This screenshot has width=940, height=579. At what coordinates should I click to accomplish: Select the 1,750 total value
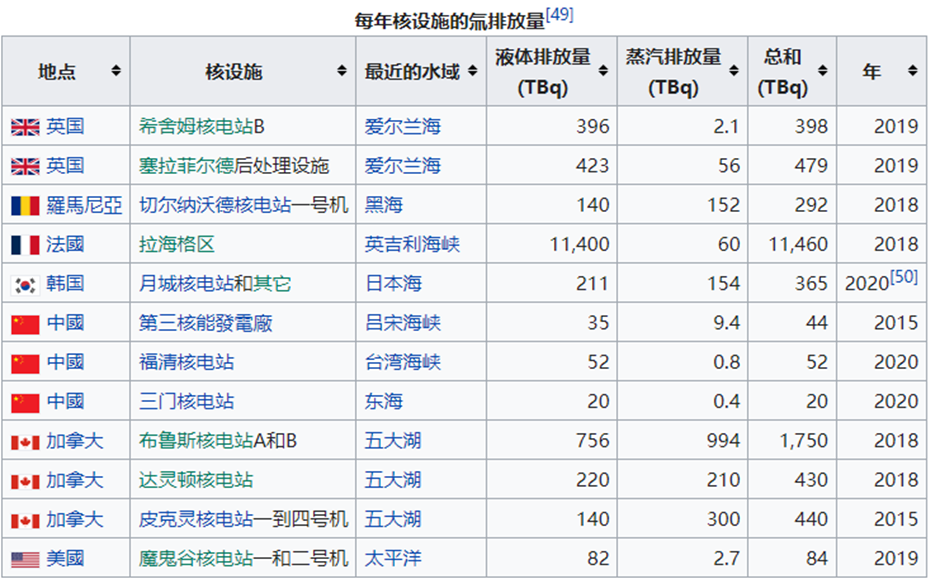click(x=803, y=441)
